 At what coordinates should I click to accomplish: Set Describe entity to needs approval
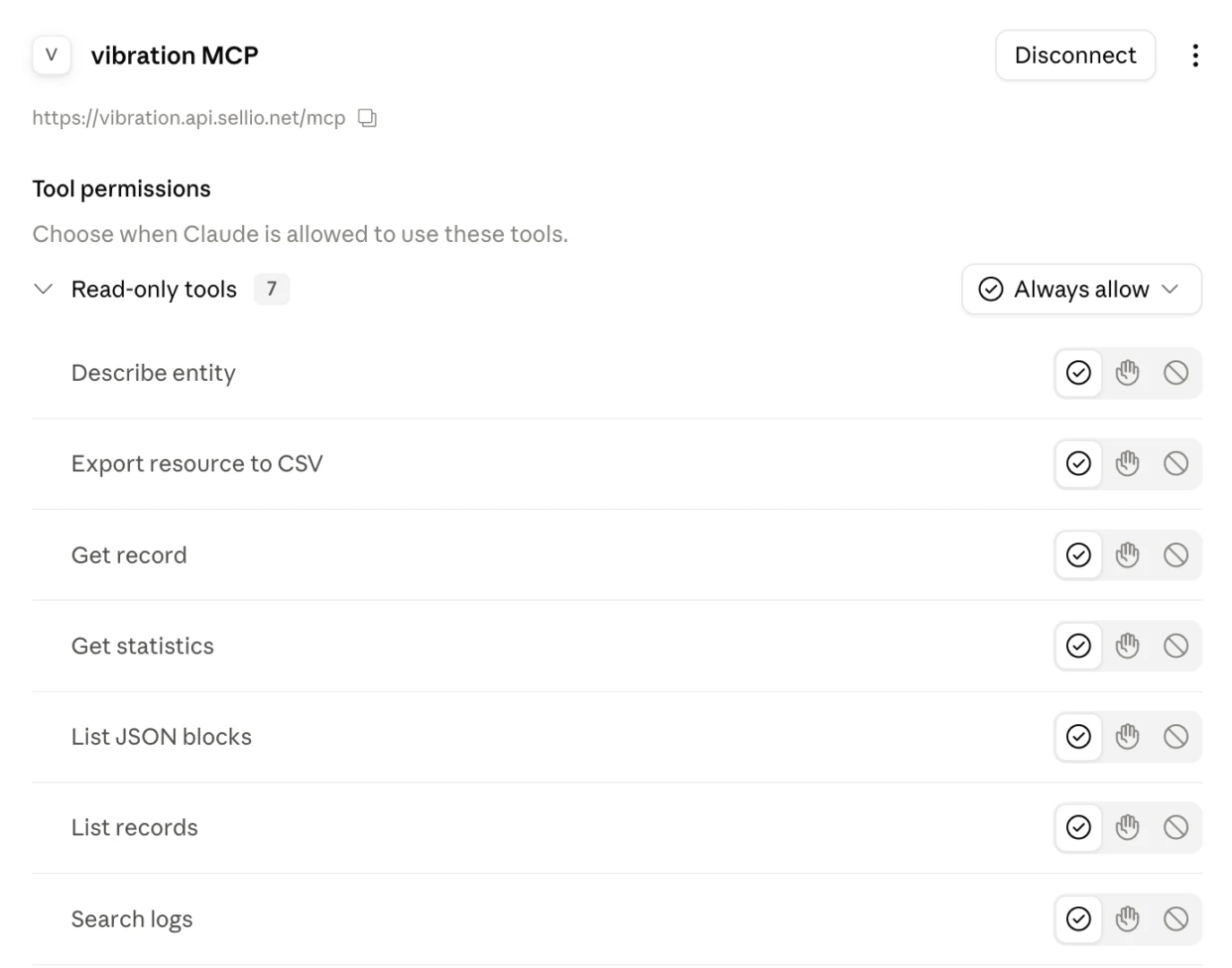pos(1127,373)
